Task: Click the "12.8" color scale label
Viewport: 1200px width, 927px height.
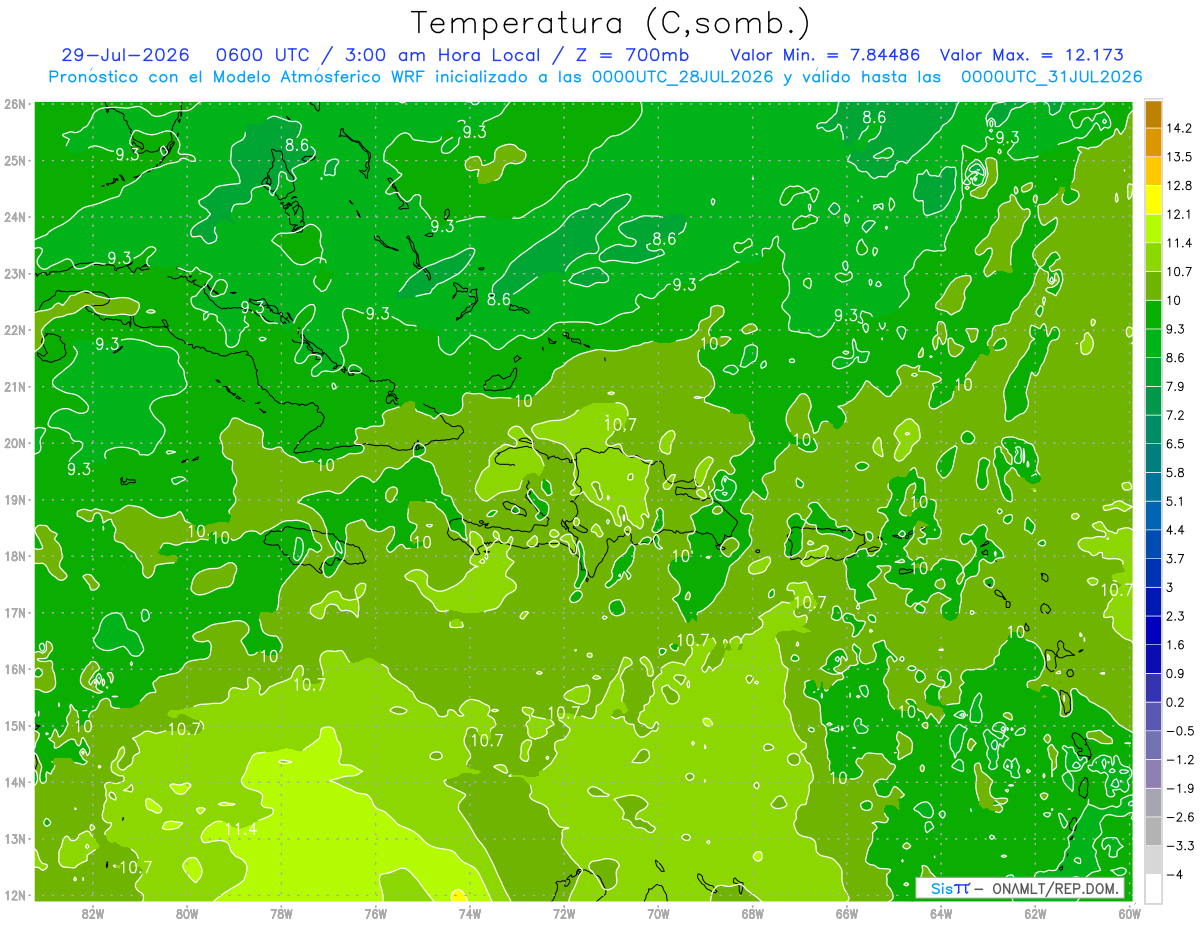Action: [x=1179, y=186]
